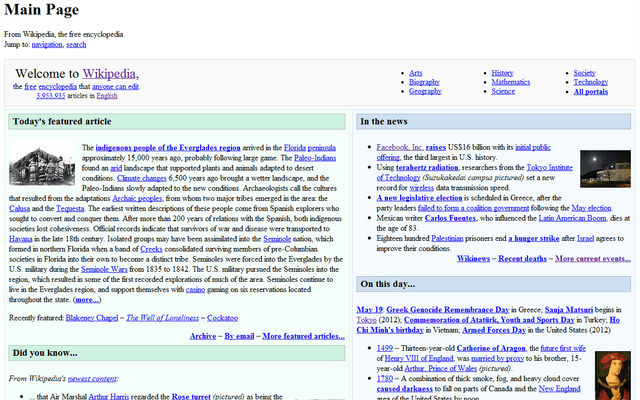The width and height of the screenshot is (640, 400).
Task: Jump to the navigation link
Action: [x=47, y=44]
